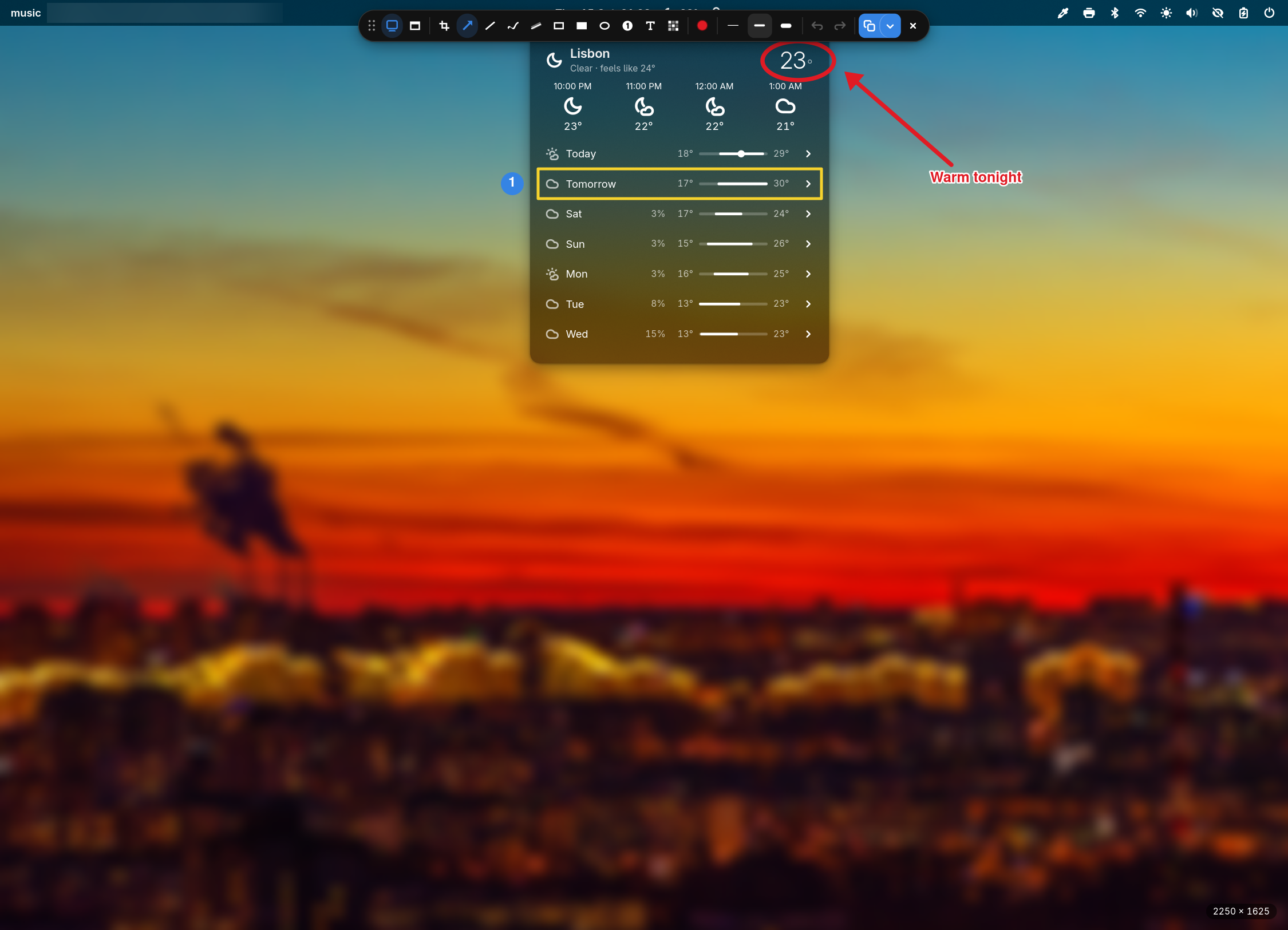Expand the Wed forecast chevron
This screenshot has width=1288, height=930.
808,334
